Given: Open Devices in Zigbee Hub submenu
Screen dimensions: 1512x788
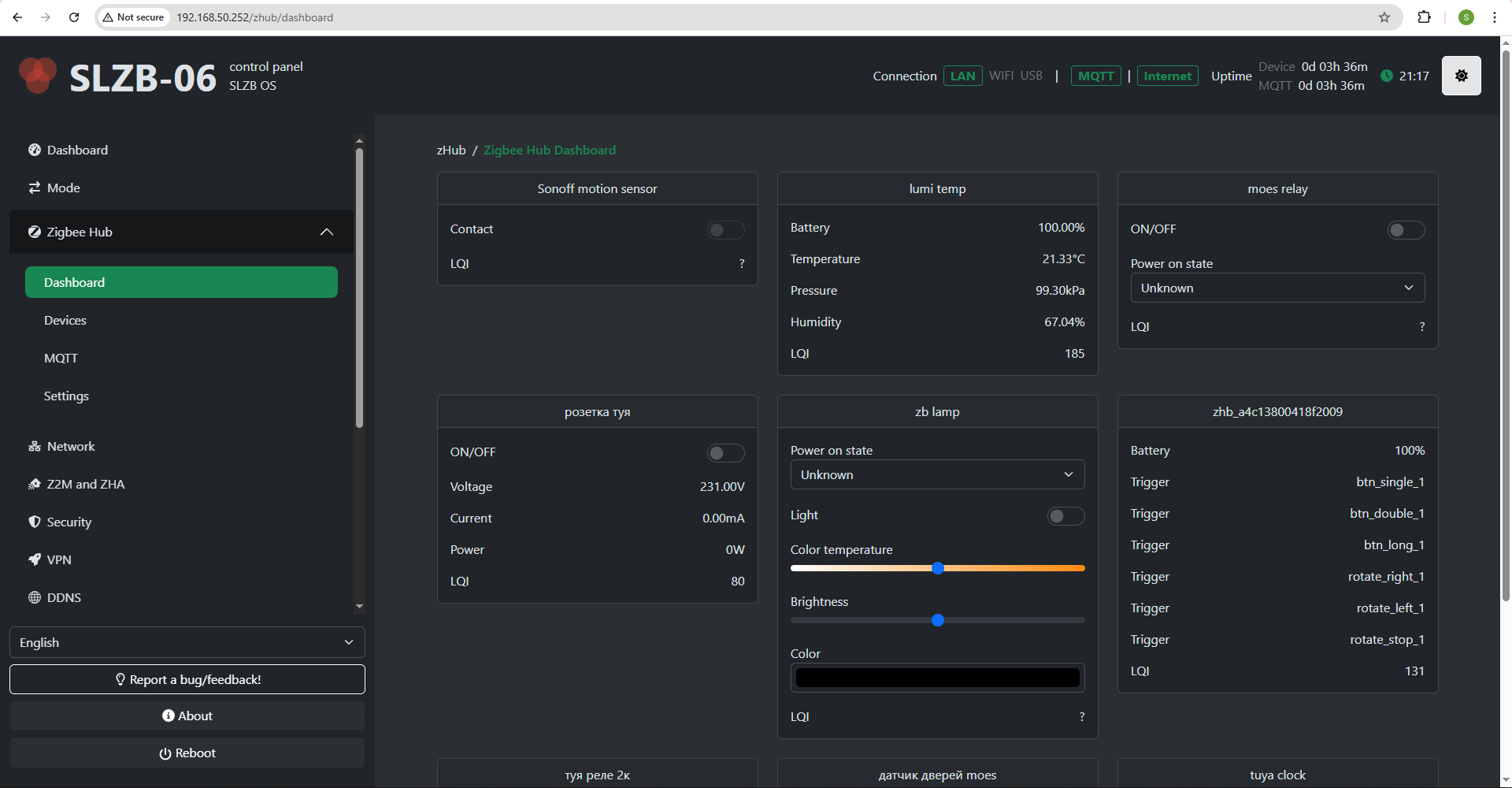Looking at the screenshot, I should coord(65,320).
